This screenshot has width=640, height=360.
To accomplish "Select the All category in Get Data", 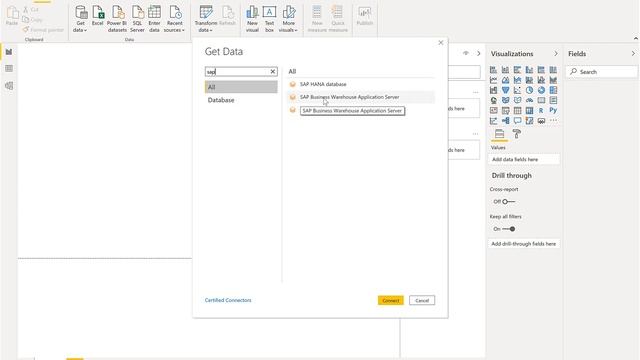I will [241, 87].
